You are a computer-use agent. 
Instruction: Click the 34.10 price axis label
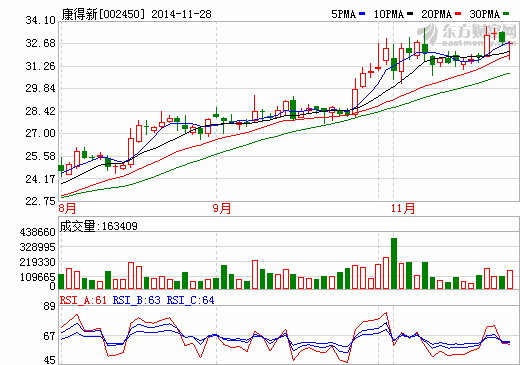tap(40, 21)
